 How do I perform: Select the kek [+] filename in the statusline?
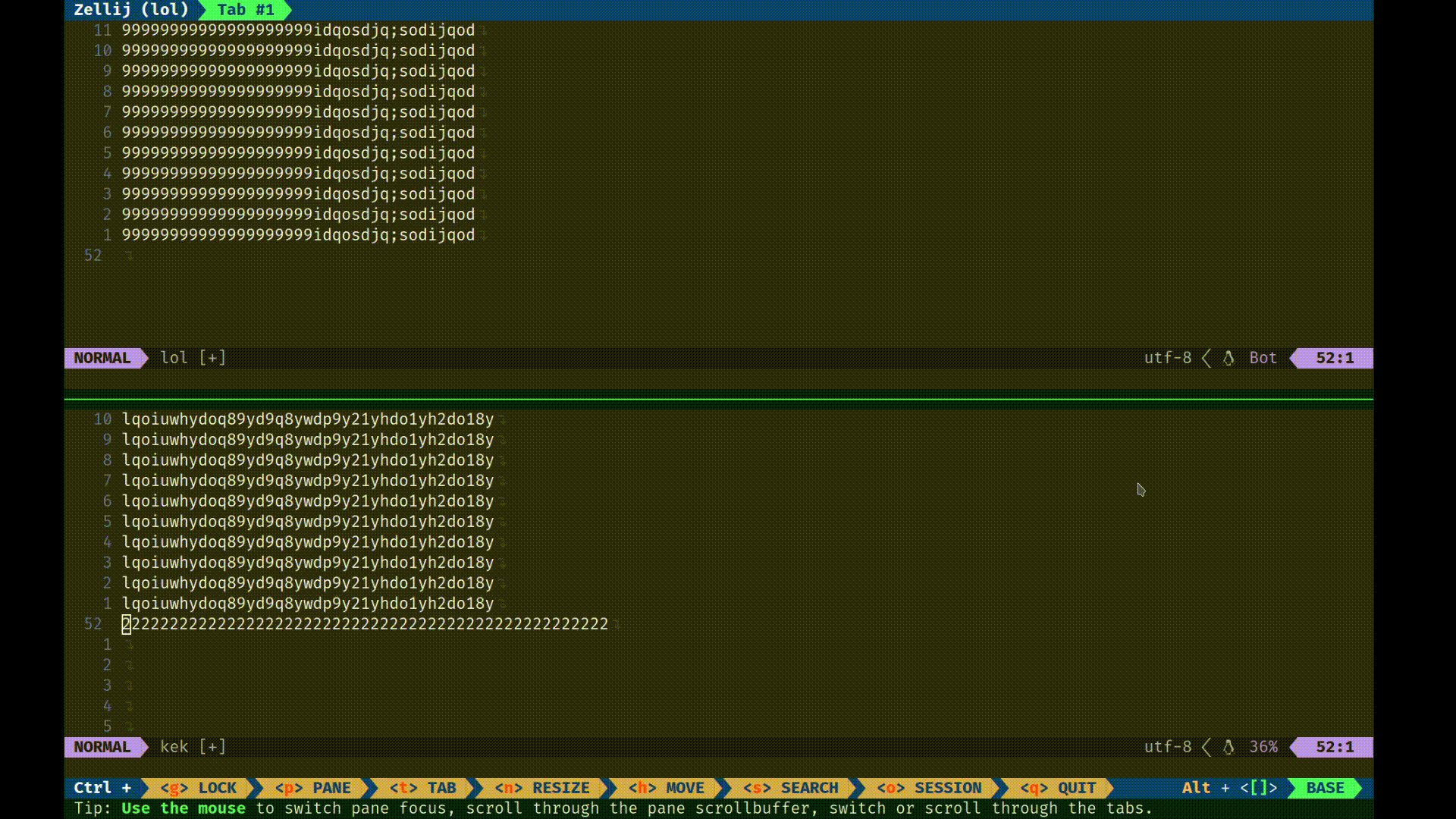[193, 747]
